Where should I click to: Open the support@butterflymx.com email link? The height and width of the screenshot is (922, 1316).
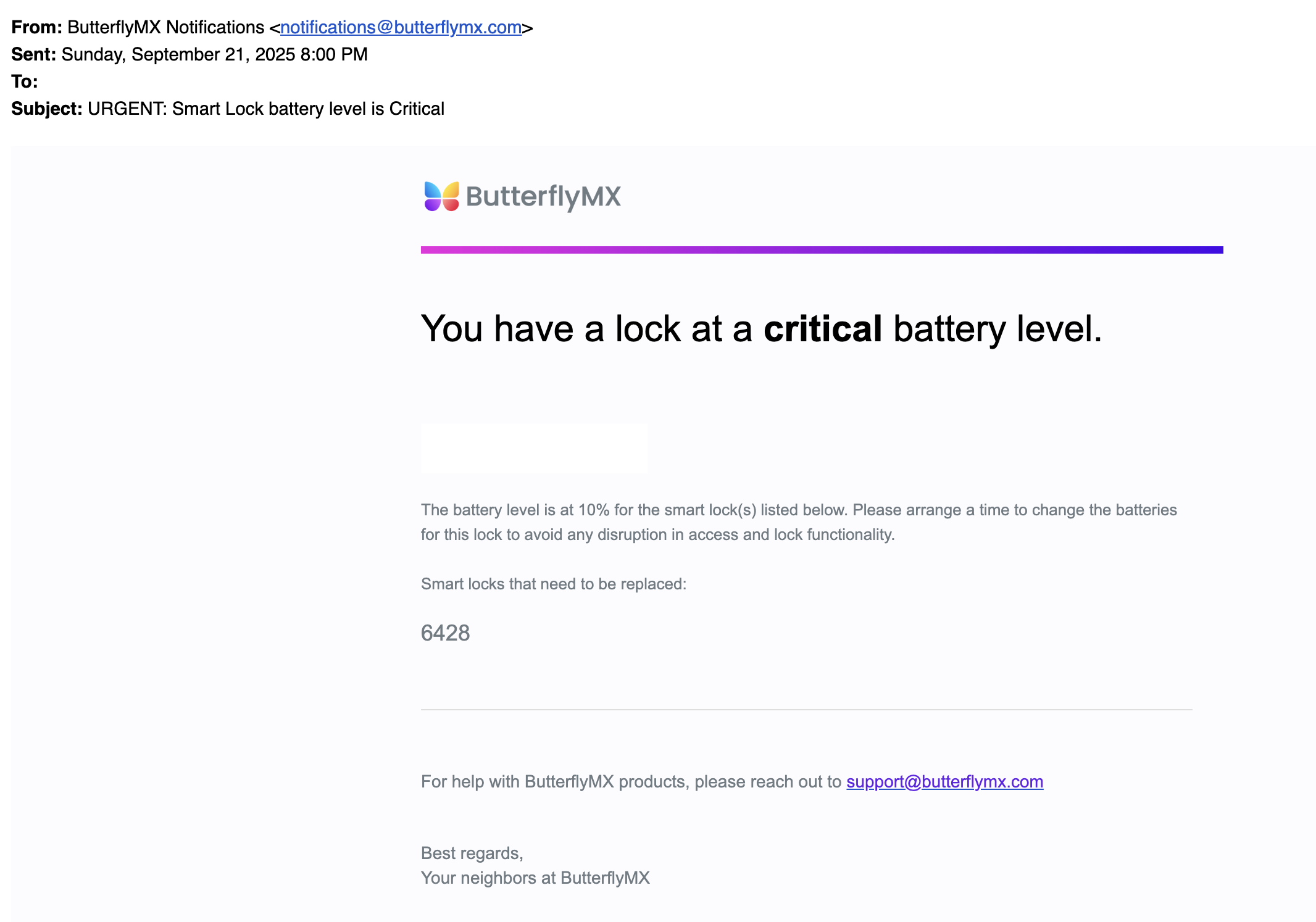coord(944,781)
